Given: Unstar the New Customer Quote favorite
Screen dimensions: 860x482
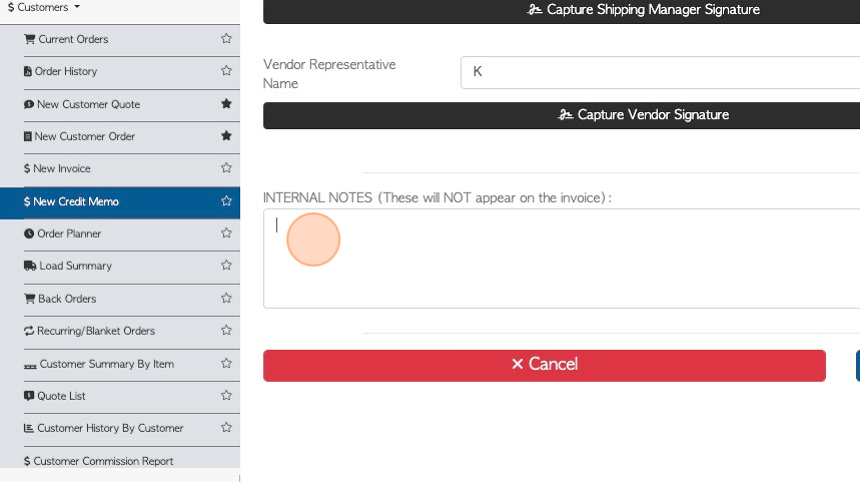Looking at the screenshot, I should tap(226, 103).
